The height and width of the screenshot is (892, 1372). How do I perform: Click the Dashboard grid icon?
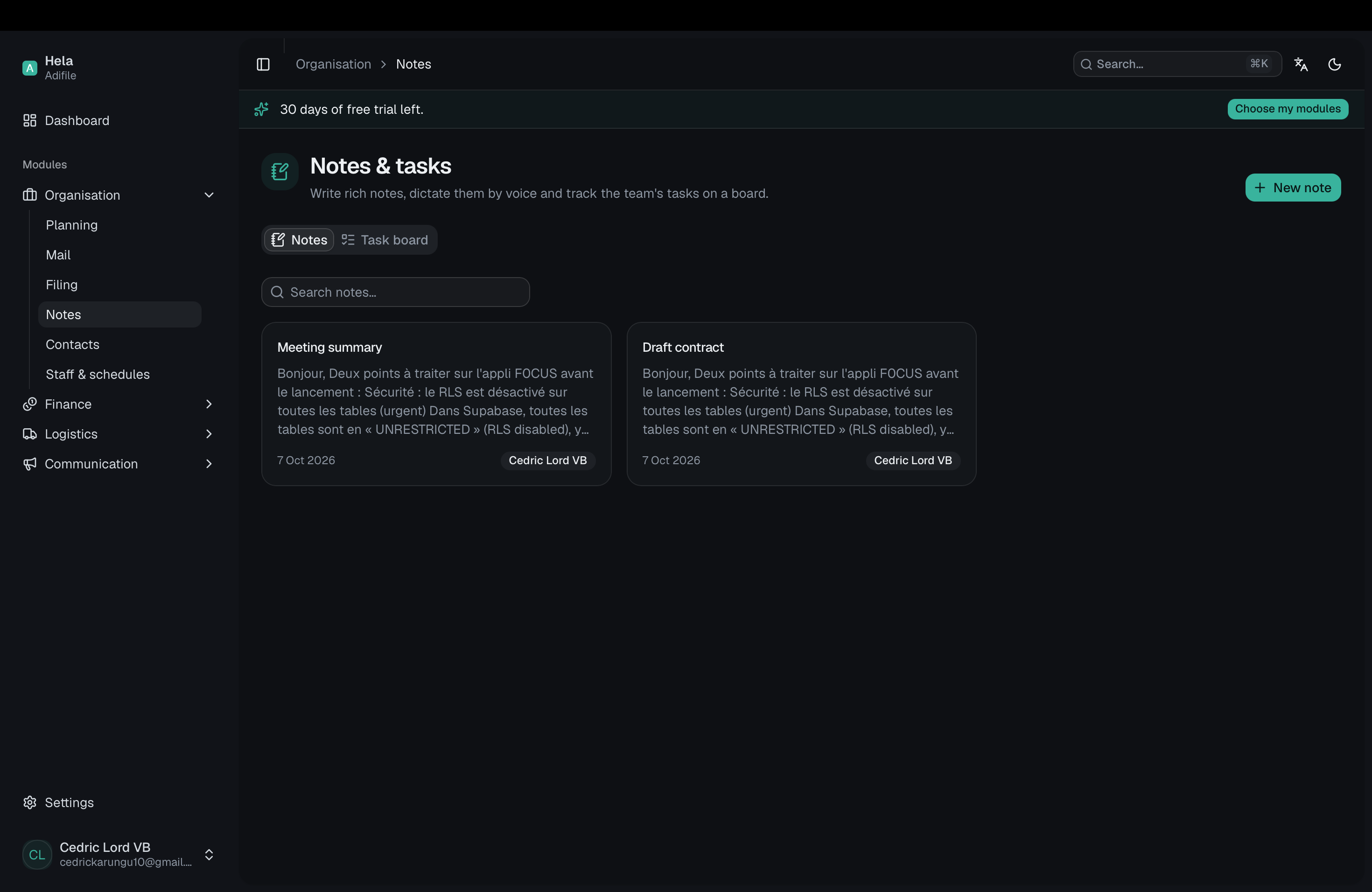click(x=29, y=120)
